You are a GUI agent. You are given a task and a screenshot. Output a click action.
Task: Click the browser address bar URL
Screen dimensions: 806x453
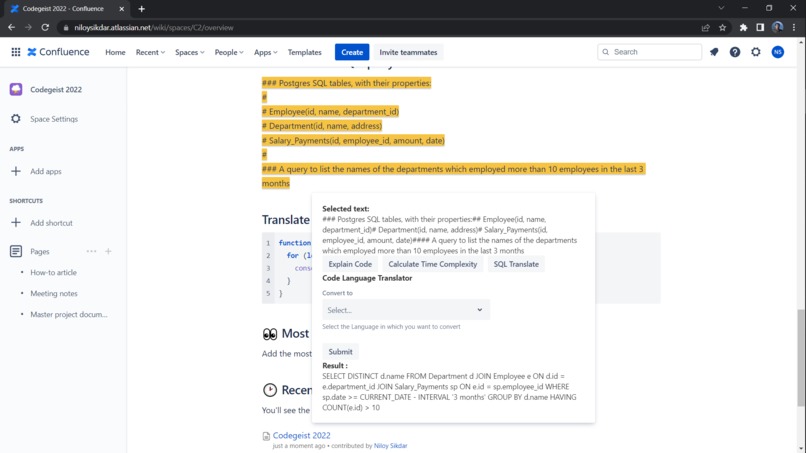[x=154, y=28]
